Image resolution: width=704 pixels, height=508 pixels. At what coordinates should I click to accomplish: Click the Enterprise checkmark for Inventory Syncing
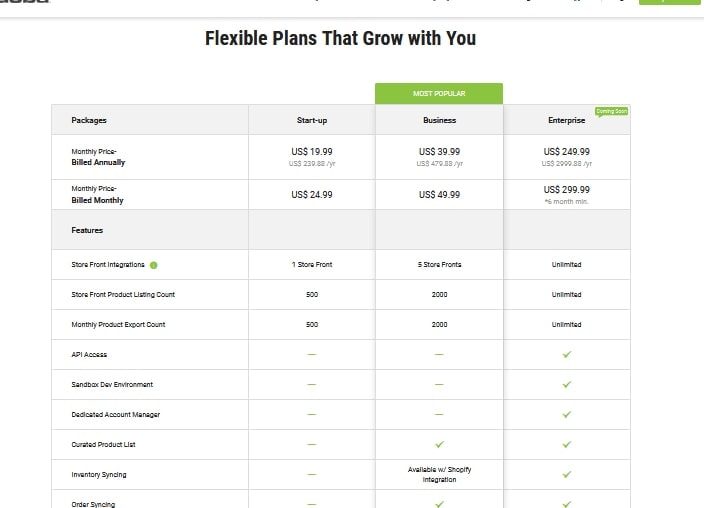[x=566, y=474]
